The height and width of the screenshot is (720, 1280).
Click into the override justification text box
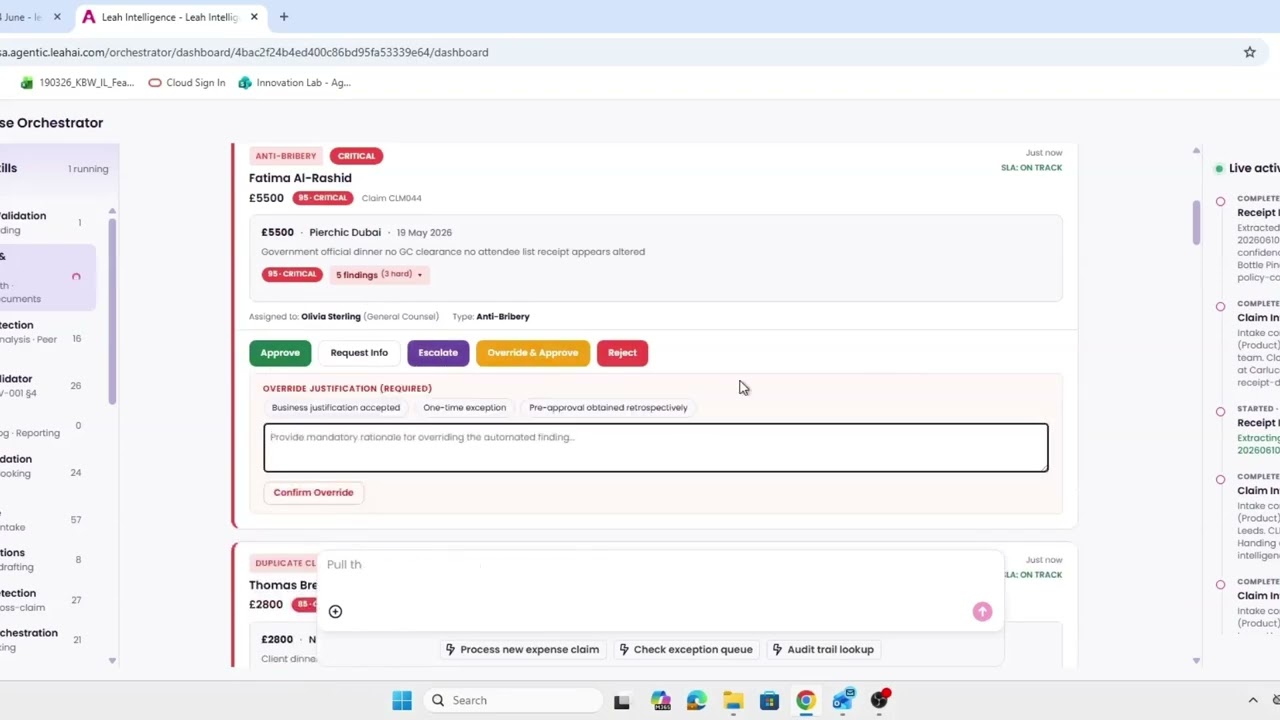tap(656, 447)
